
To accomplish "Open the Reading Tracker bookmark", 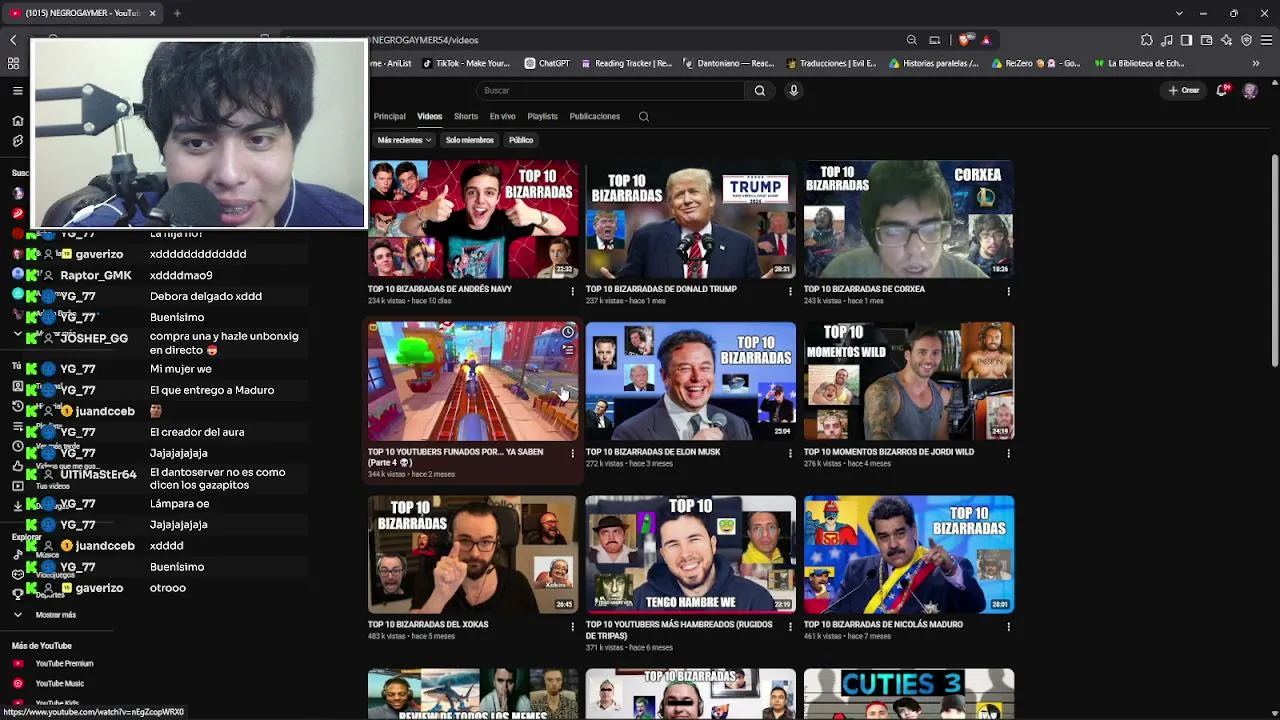I will pyautogui.click(x=626, y=63).
